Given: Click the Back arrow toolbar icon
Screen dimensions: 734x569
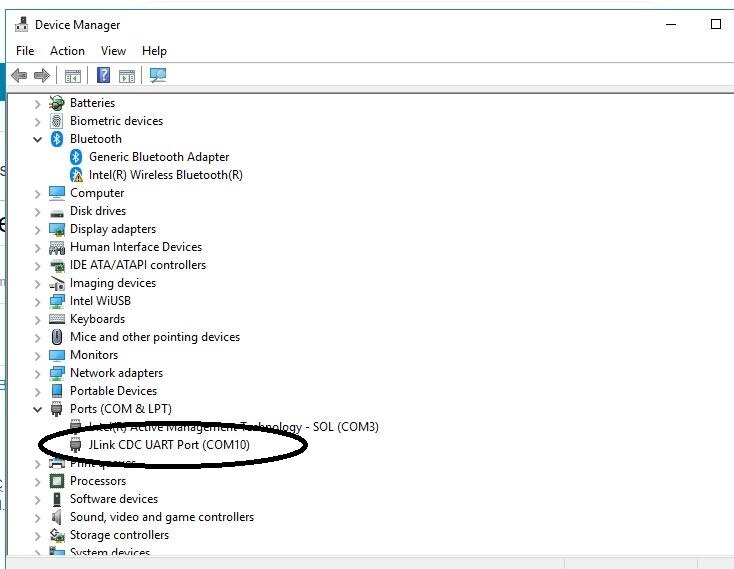Looking at the screenshot, I should pos(19,75).
